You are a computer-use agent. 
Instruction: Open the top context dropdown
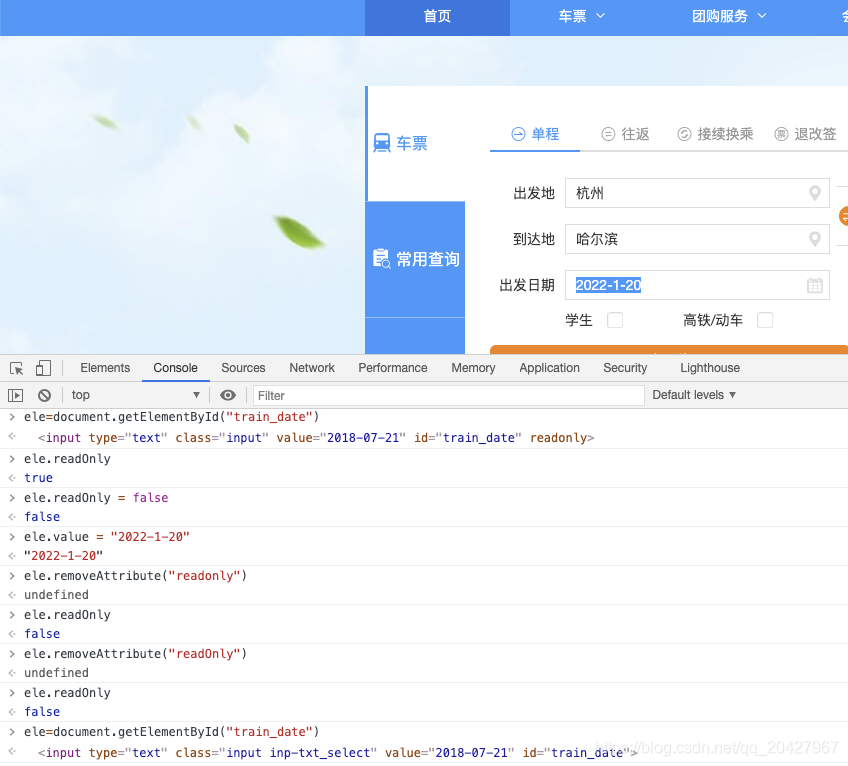click(x=136, y=395)
